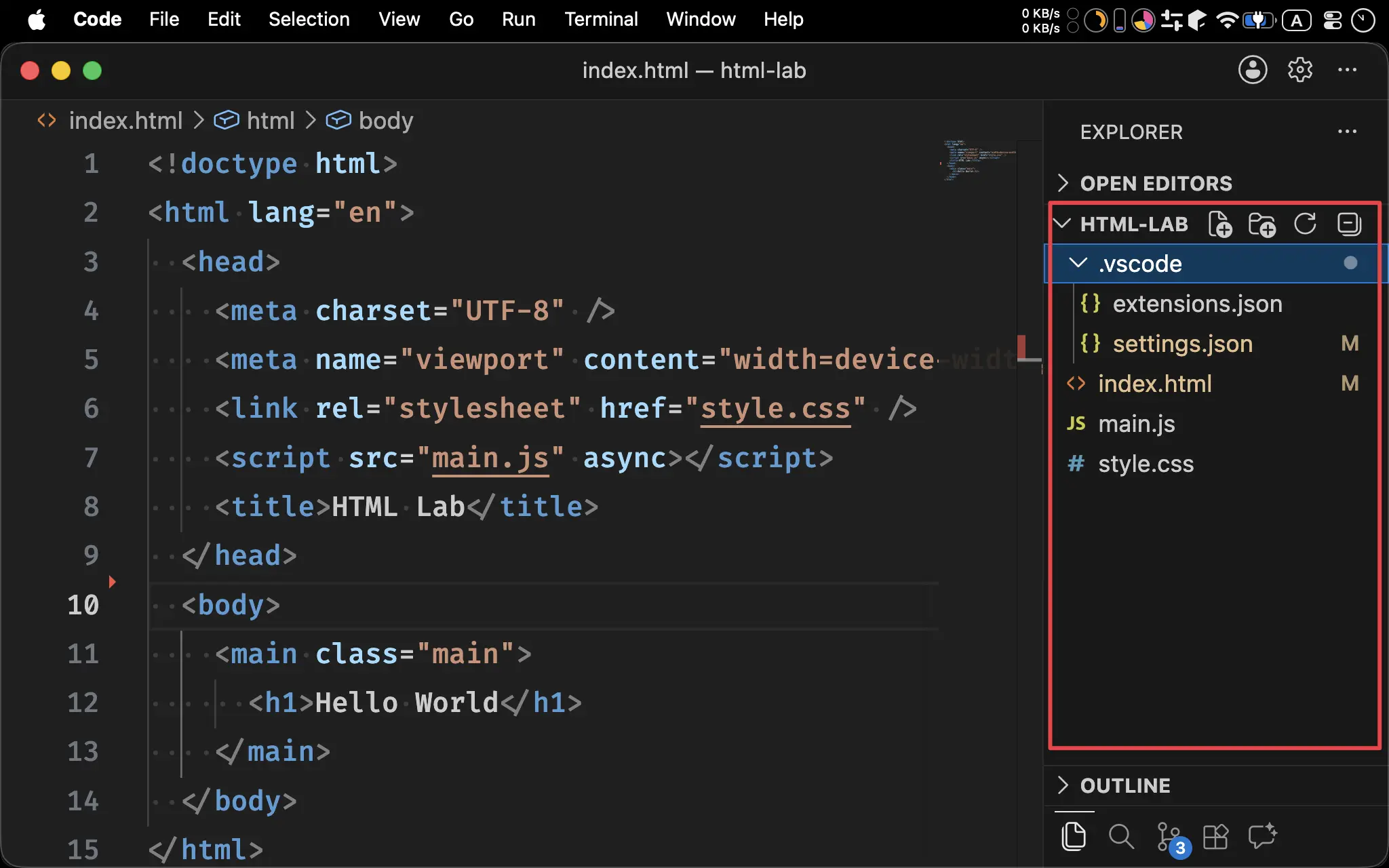Open Explorer views ellipsis menu
The image size is (1389, 868).
1347,132
